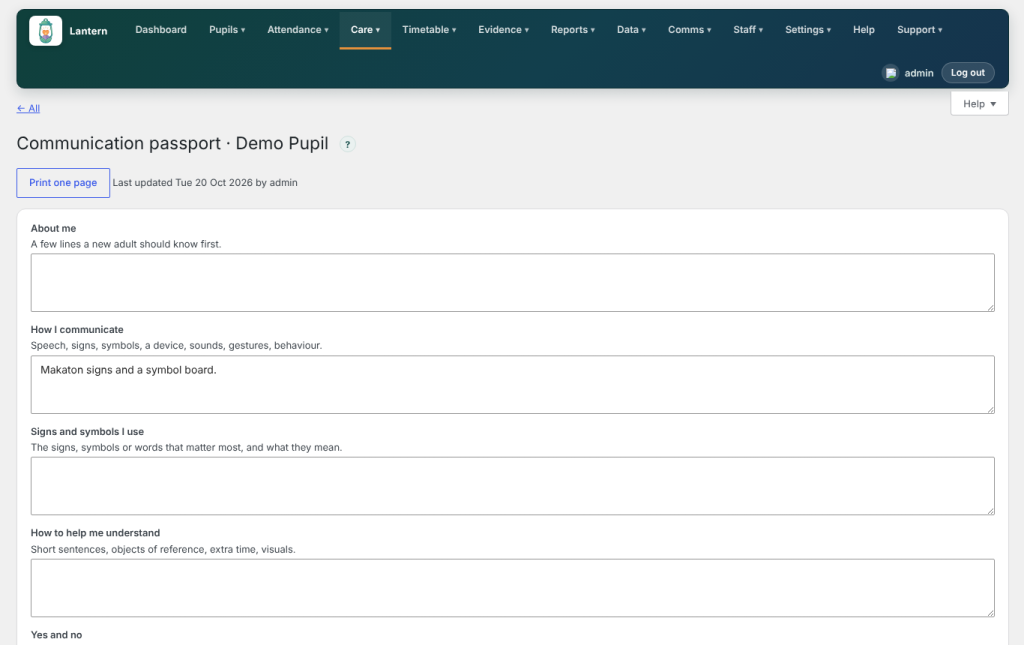
Task: Click the Lantern logo icon
Action: click(x=46, y=31)
